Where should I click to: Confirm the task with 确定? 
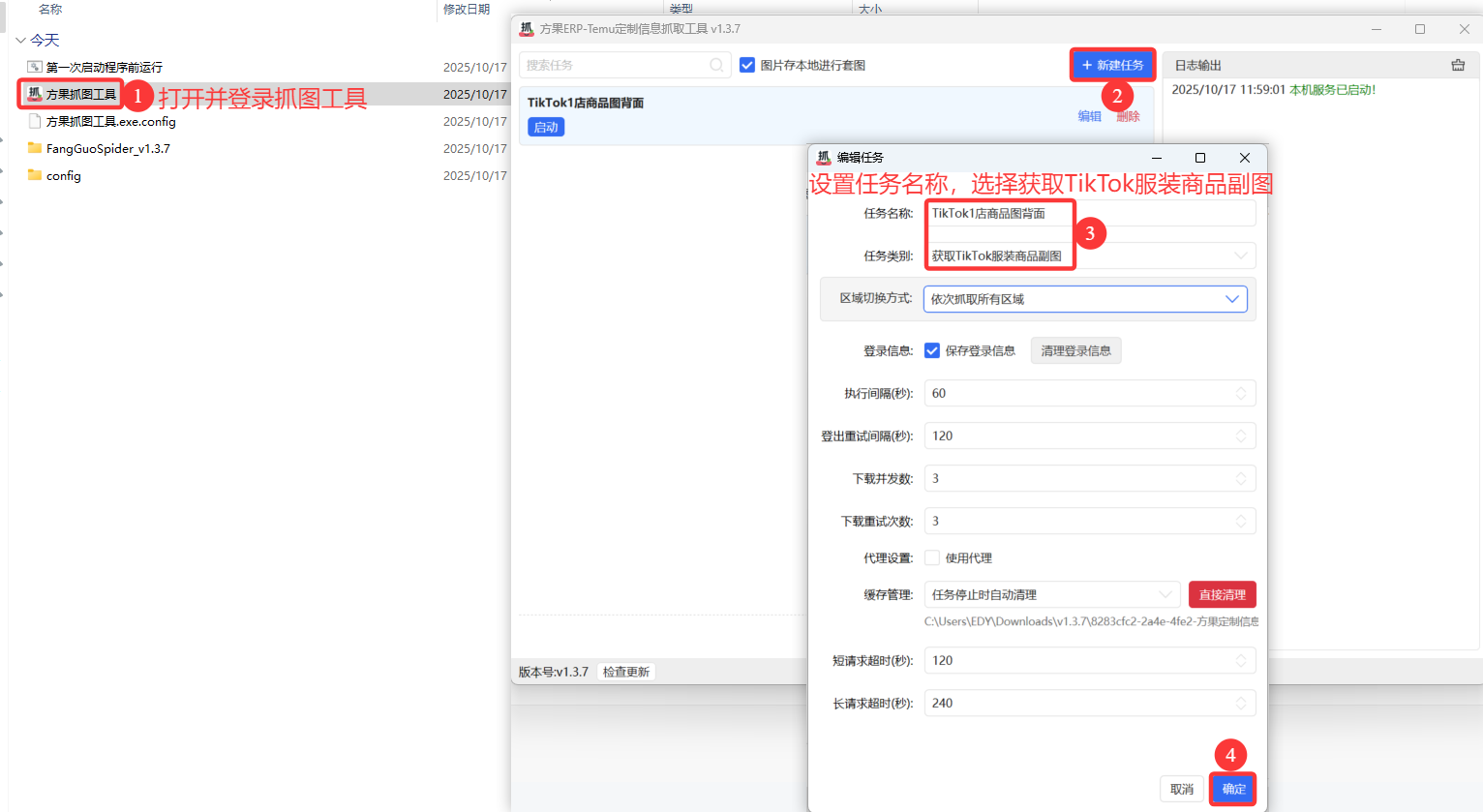(x=1234, y=789)
